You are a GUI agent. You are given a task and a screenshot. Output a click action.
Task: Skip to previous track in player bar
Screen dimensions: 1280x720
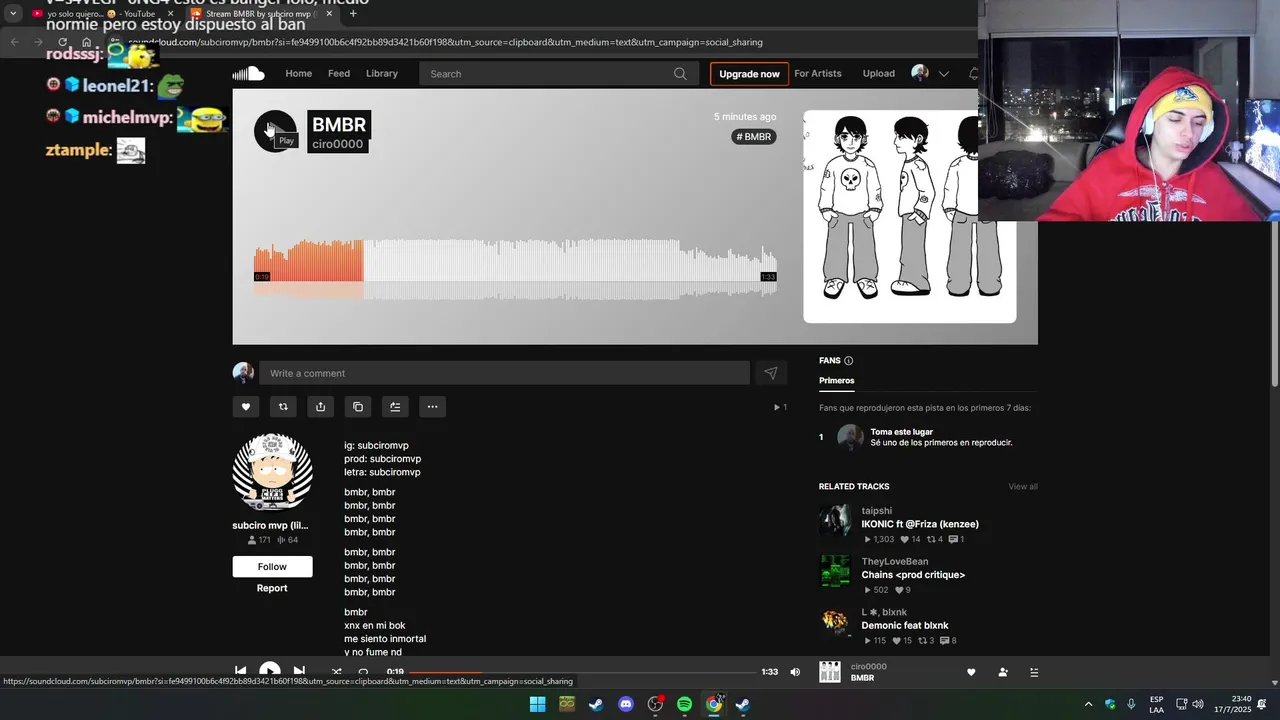[240, 672]
